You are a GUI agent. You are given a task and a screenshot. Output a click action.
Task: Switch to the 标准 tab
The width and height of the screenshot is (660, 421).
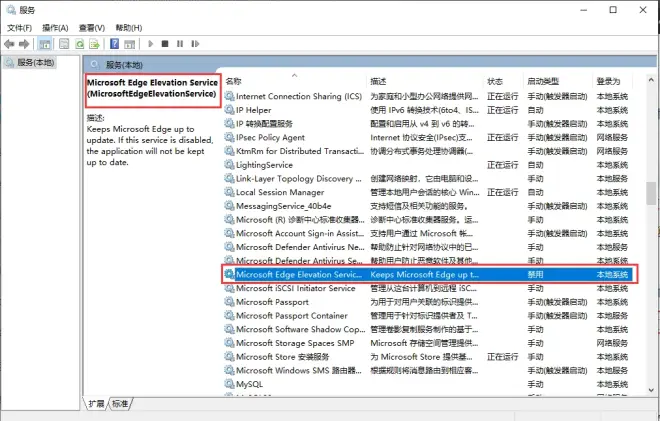[x=120, y=404]
